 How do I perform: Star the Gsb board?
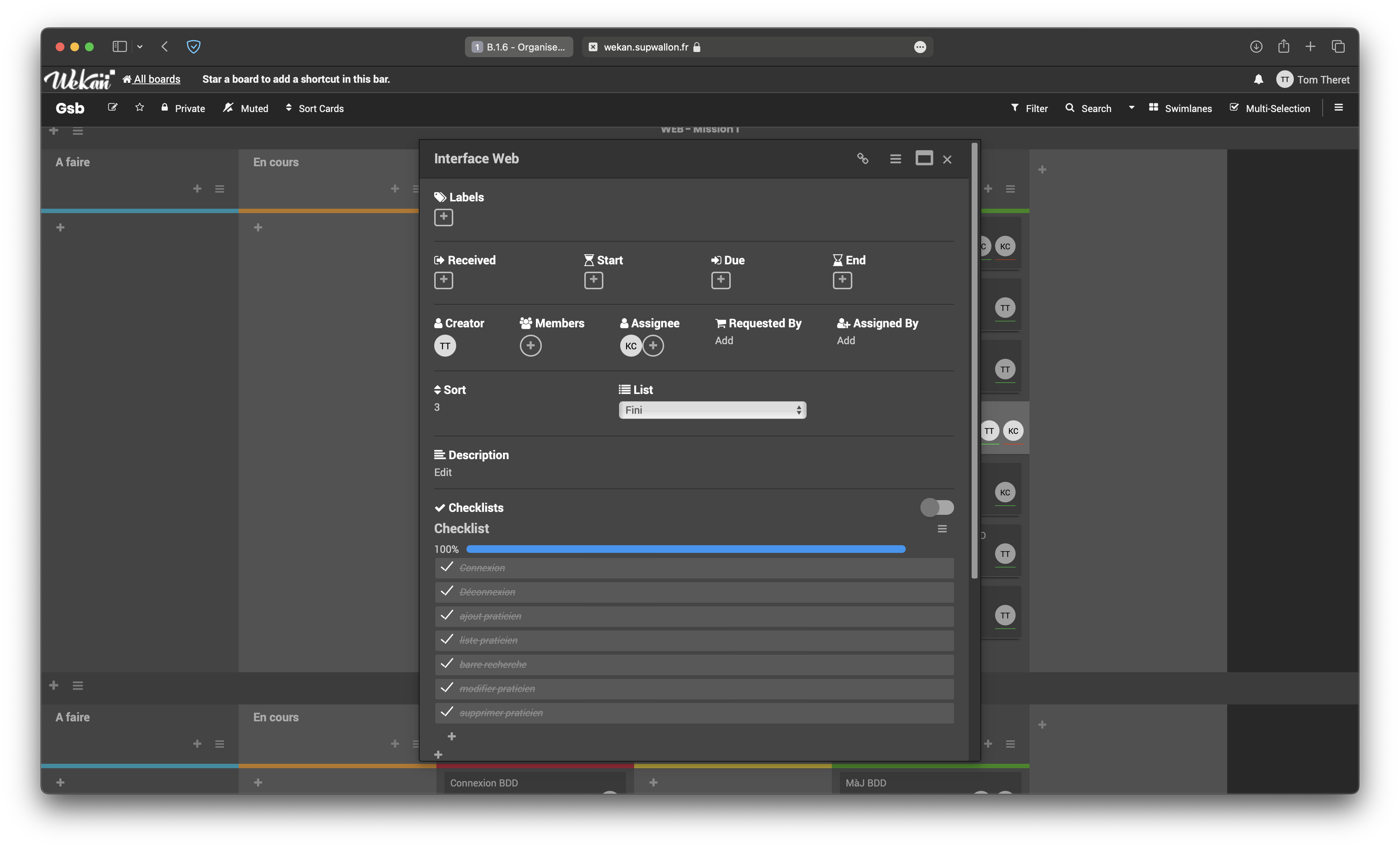click(139, 107)
